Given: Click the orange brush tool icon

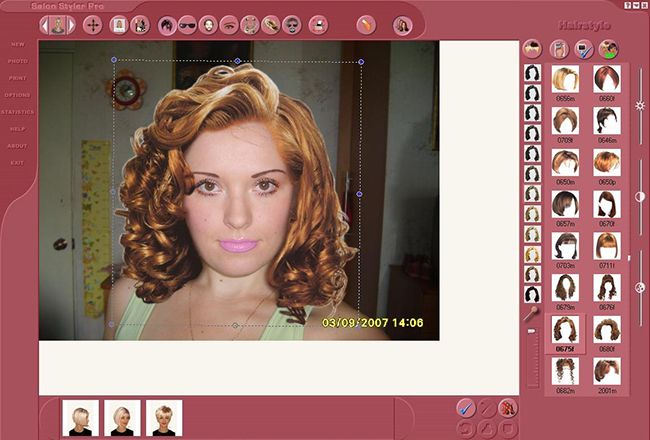Looking at the screenshot, I should (366, 24).
